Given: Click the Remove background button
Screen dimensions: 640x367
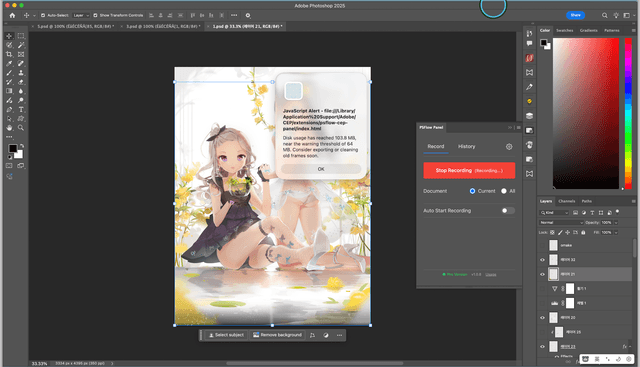Looking at the screenshot, I should 277,335.
